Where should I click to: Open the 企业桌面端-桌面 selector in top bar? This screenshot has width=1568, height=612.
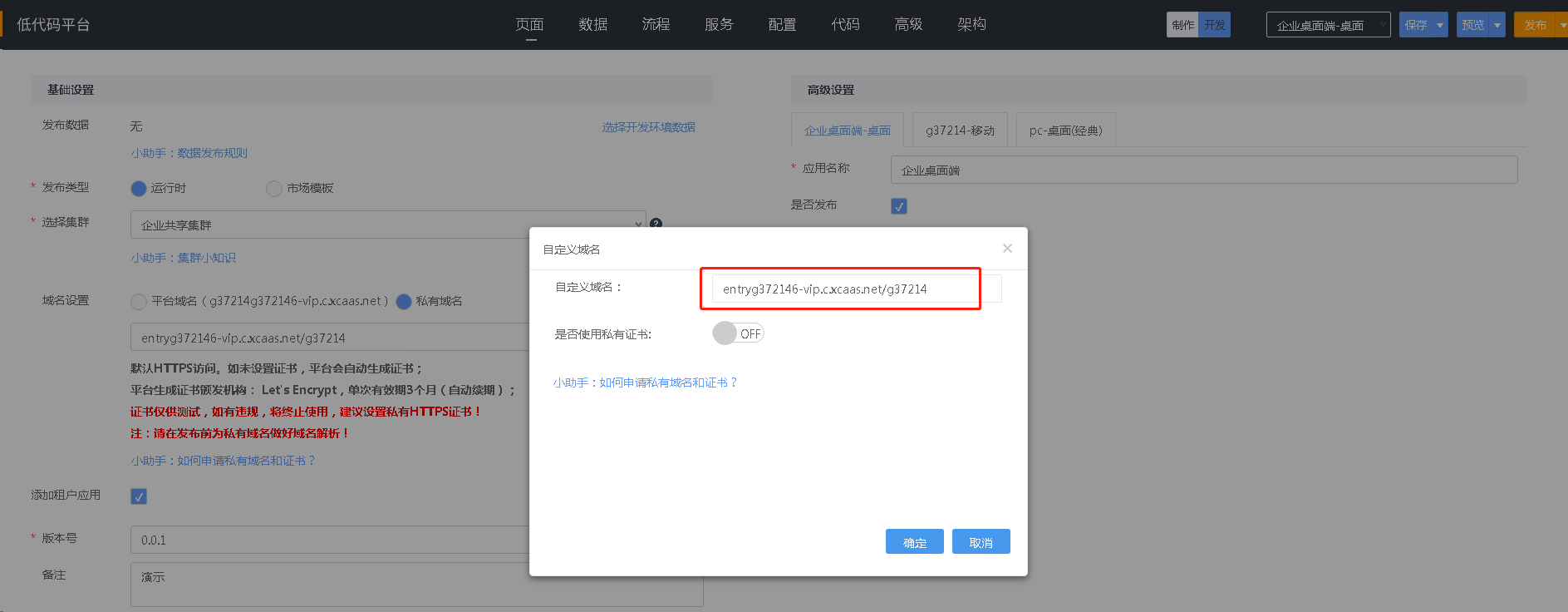(1327, 25)
